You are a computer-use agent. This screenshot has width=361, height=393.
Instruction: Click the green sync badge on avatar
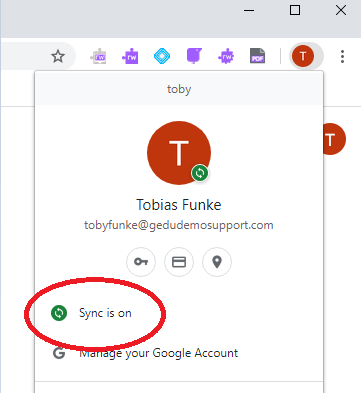tap(200, 173)
